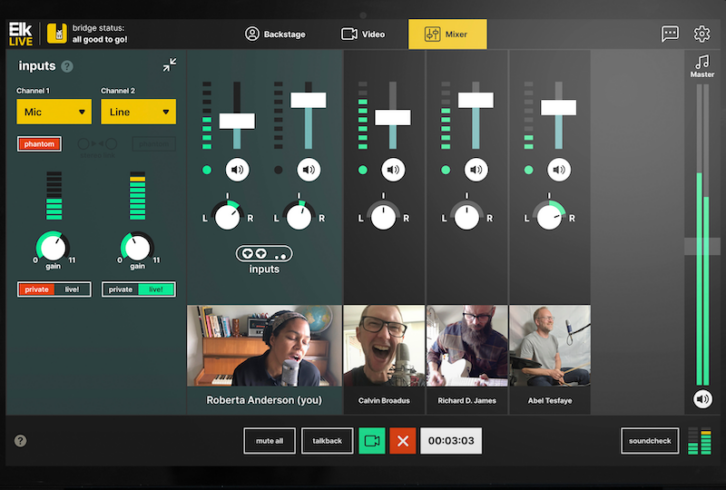The image size is (726, 490).
Task: Mute Abel Tesfaye channel speaker icon
Action: tap(559, 170)
